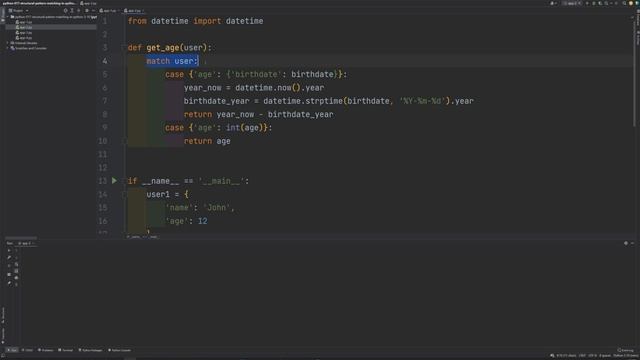
Task: Print the Run panel output
Action: coord(16,278)
